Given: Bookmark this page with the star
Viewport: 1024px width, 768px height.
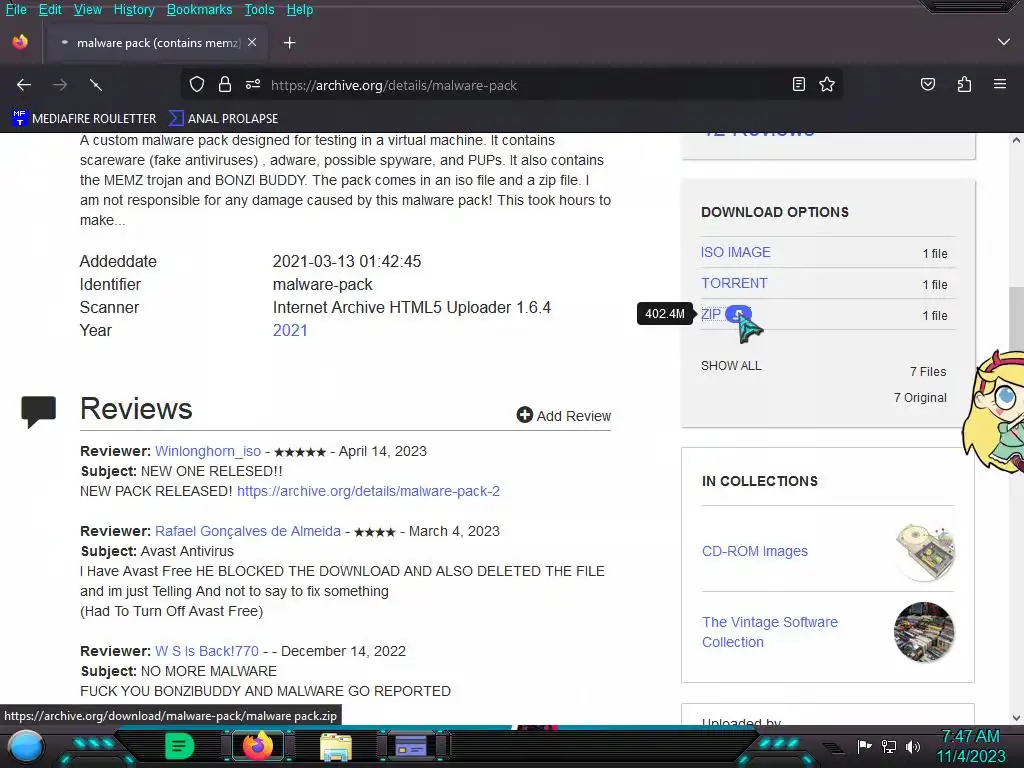Looking at the screenshot, I should point(827,84).
